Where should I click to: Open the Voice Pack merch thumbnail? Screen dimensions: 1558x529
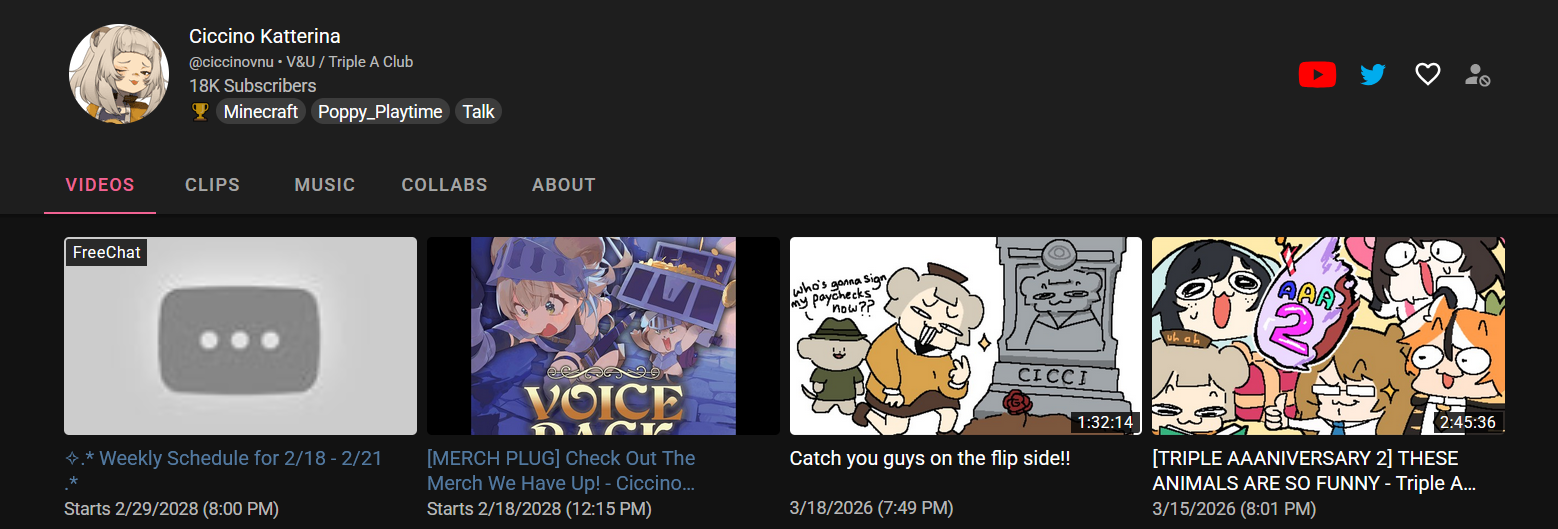pyautogui.click(x=603, y=336)
